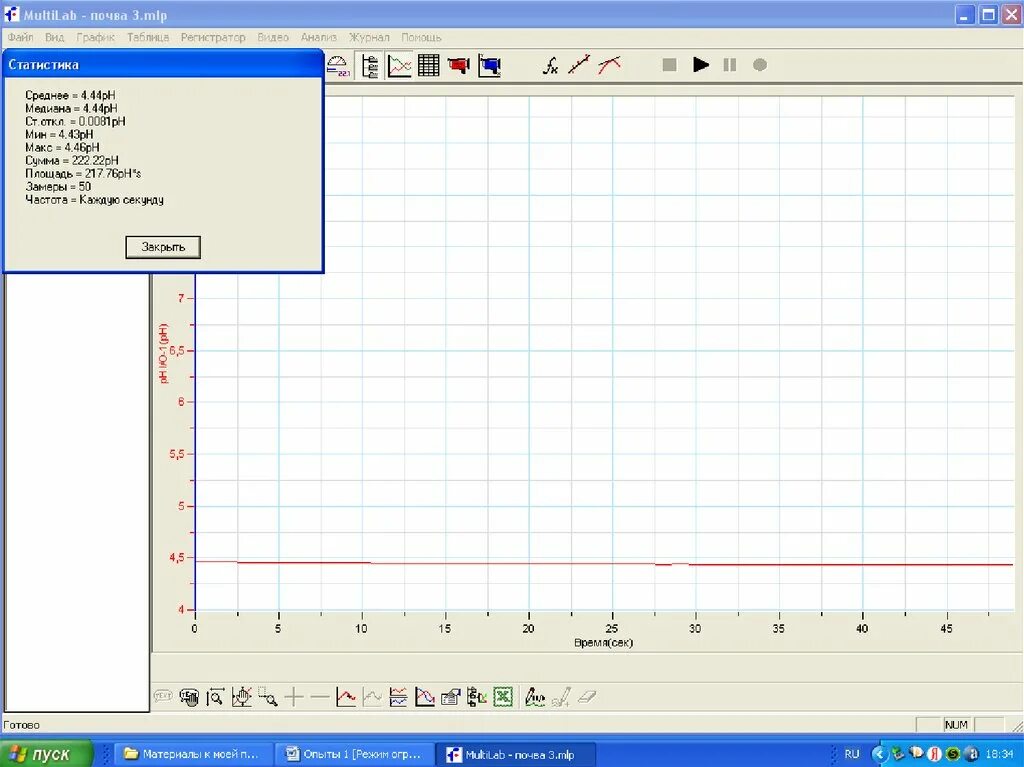Click the NUM status bar indicator

coord(956,725)
